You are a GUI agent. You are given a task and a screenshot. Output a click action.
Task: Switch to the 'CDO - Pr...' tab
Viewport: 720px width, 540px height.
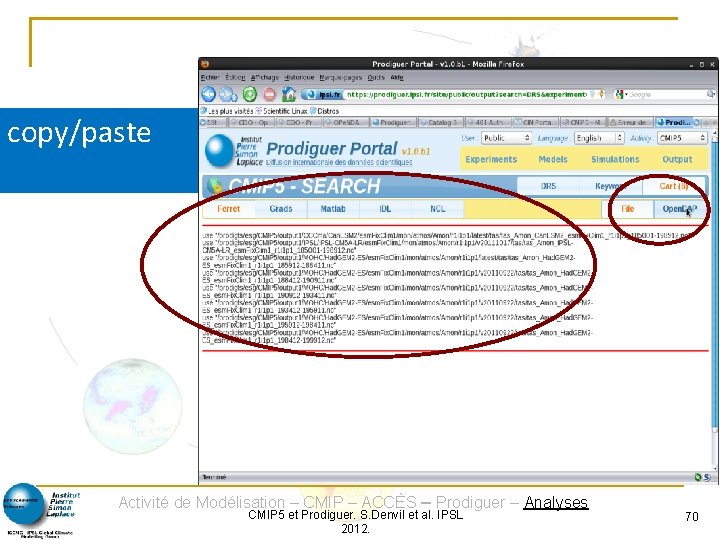(x=298, y=123)
